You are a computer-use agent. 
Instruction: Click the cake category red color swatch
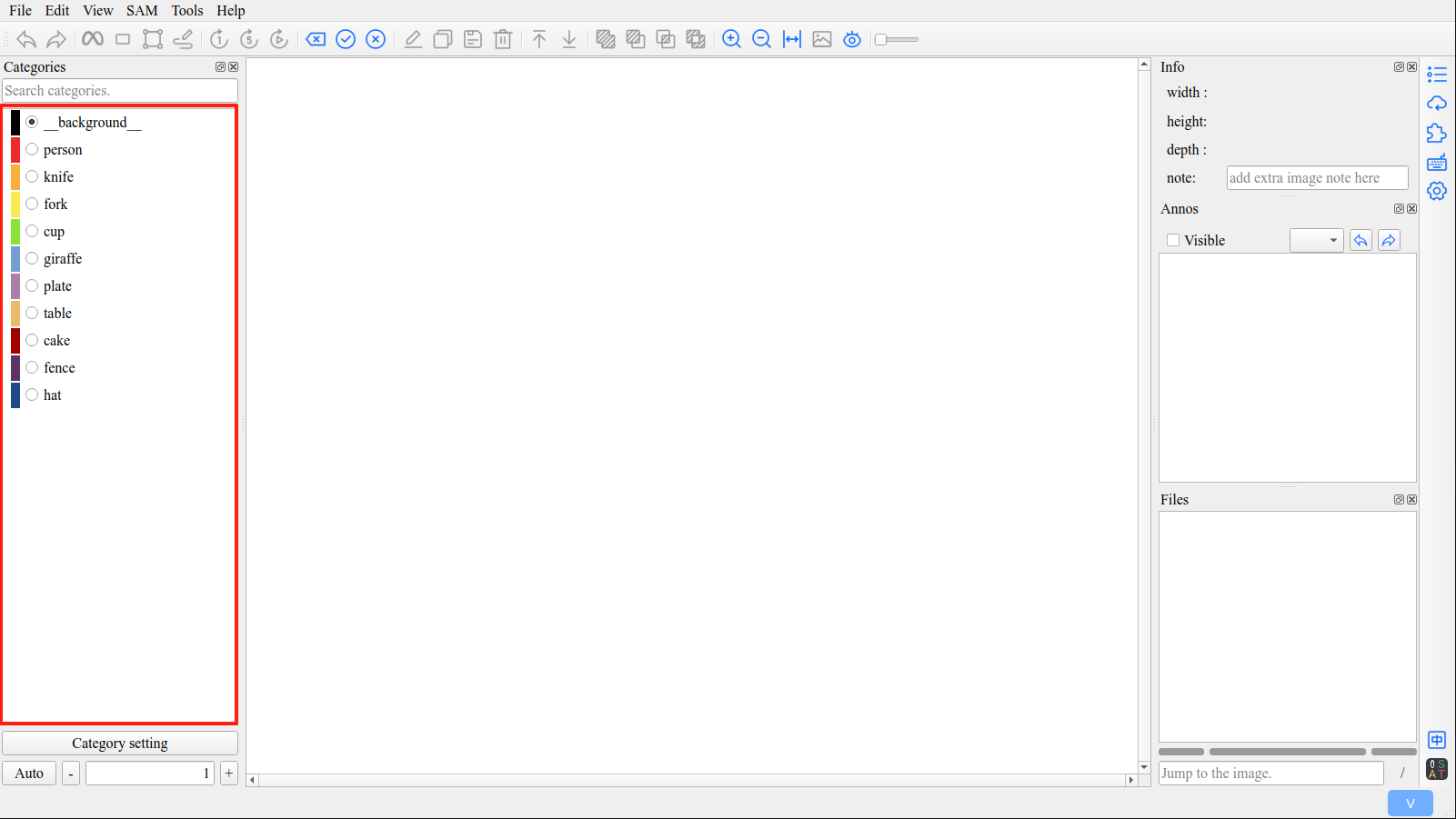pos(15,340)
